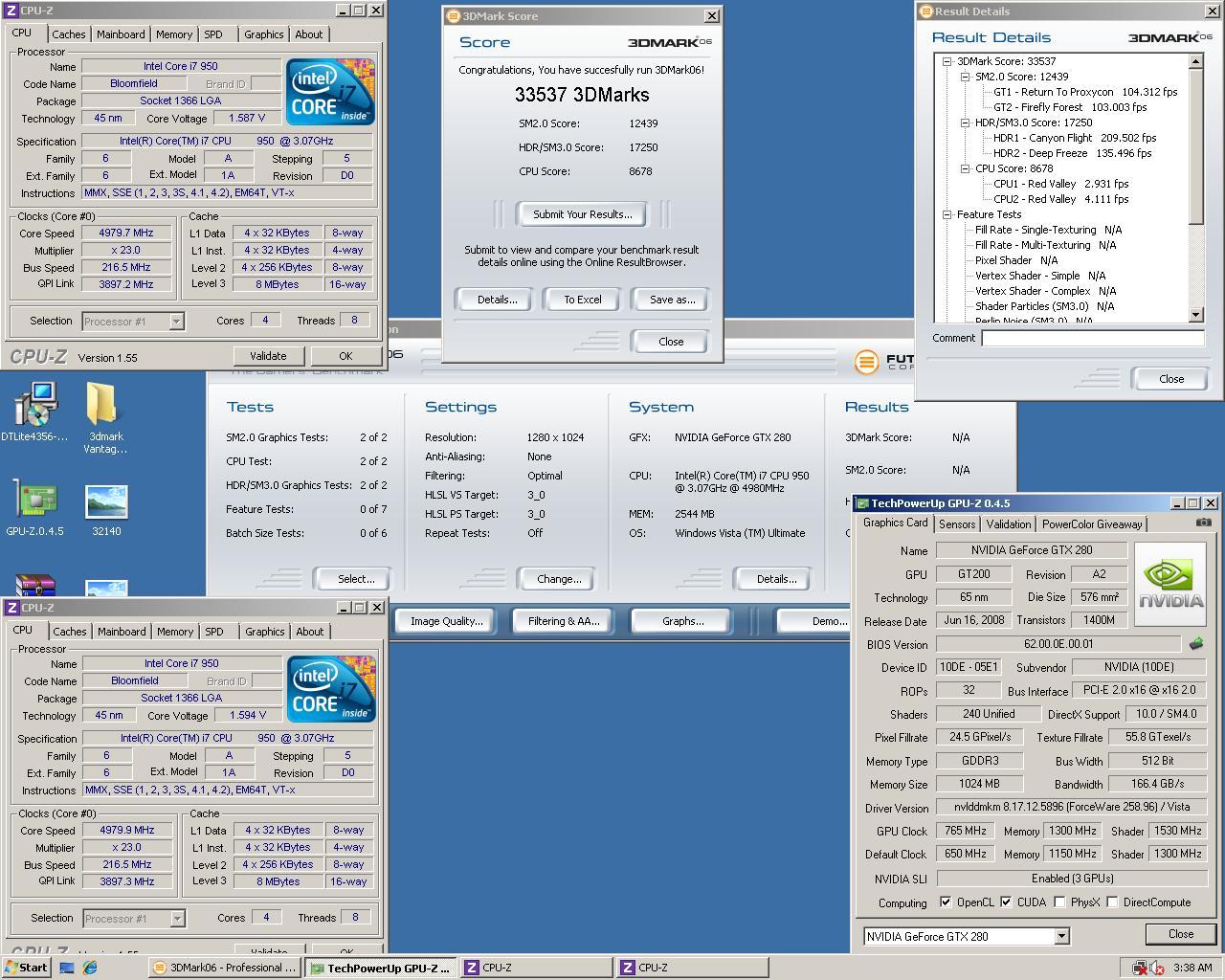Click Filtering & AA button in 3DMark06
The width and height of the screenshot is (1225, 980).
(564, 621)
